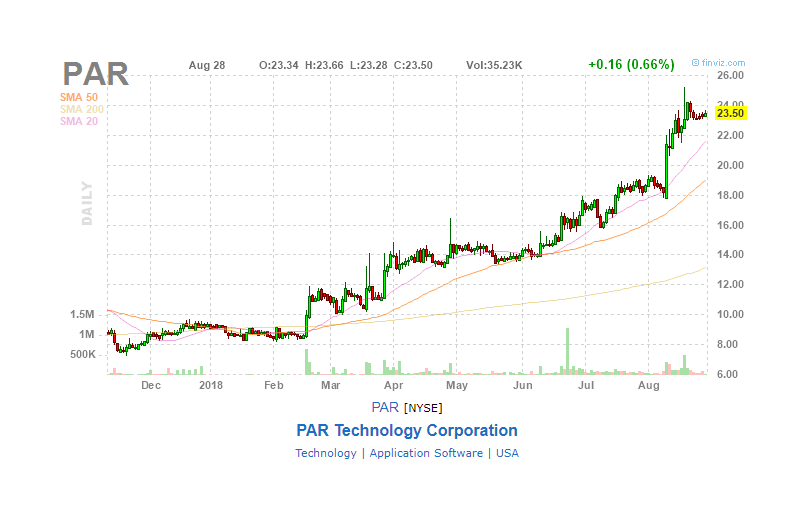Click the tallest volume bar in late June
Screen dimensions: 801x512
pos(567,351)
